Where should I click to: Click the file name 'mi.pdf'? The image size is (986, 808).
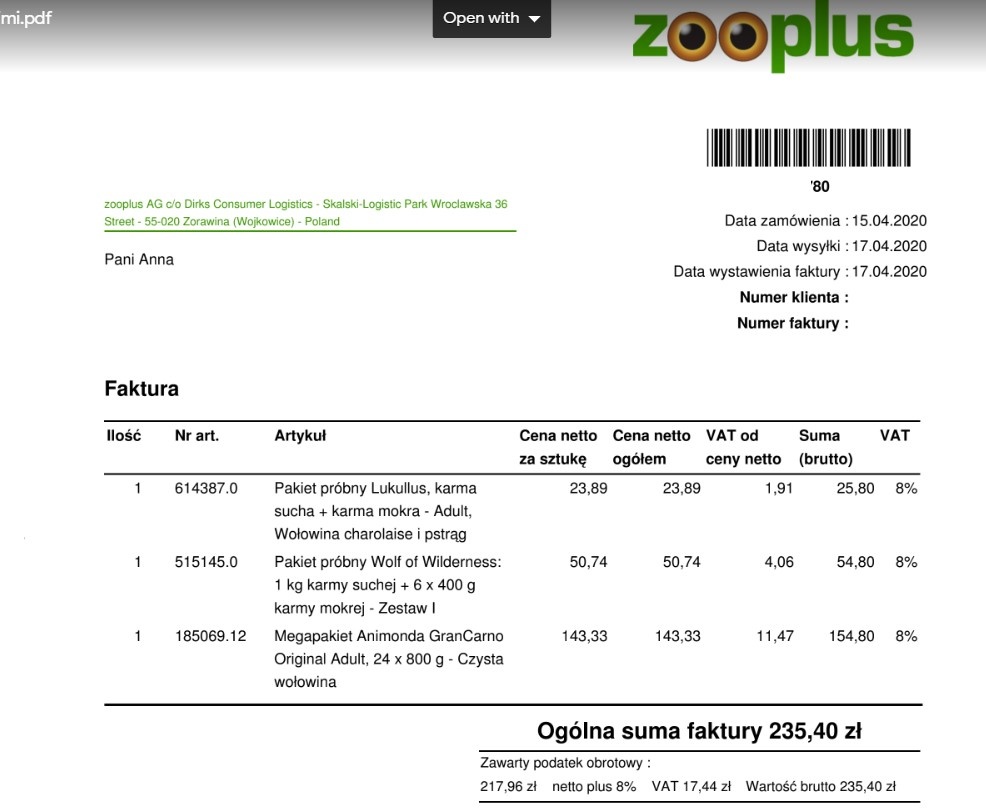click(x=26, y=18)
